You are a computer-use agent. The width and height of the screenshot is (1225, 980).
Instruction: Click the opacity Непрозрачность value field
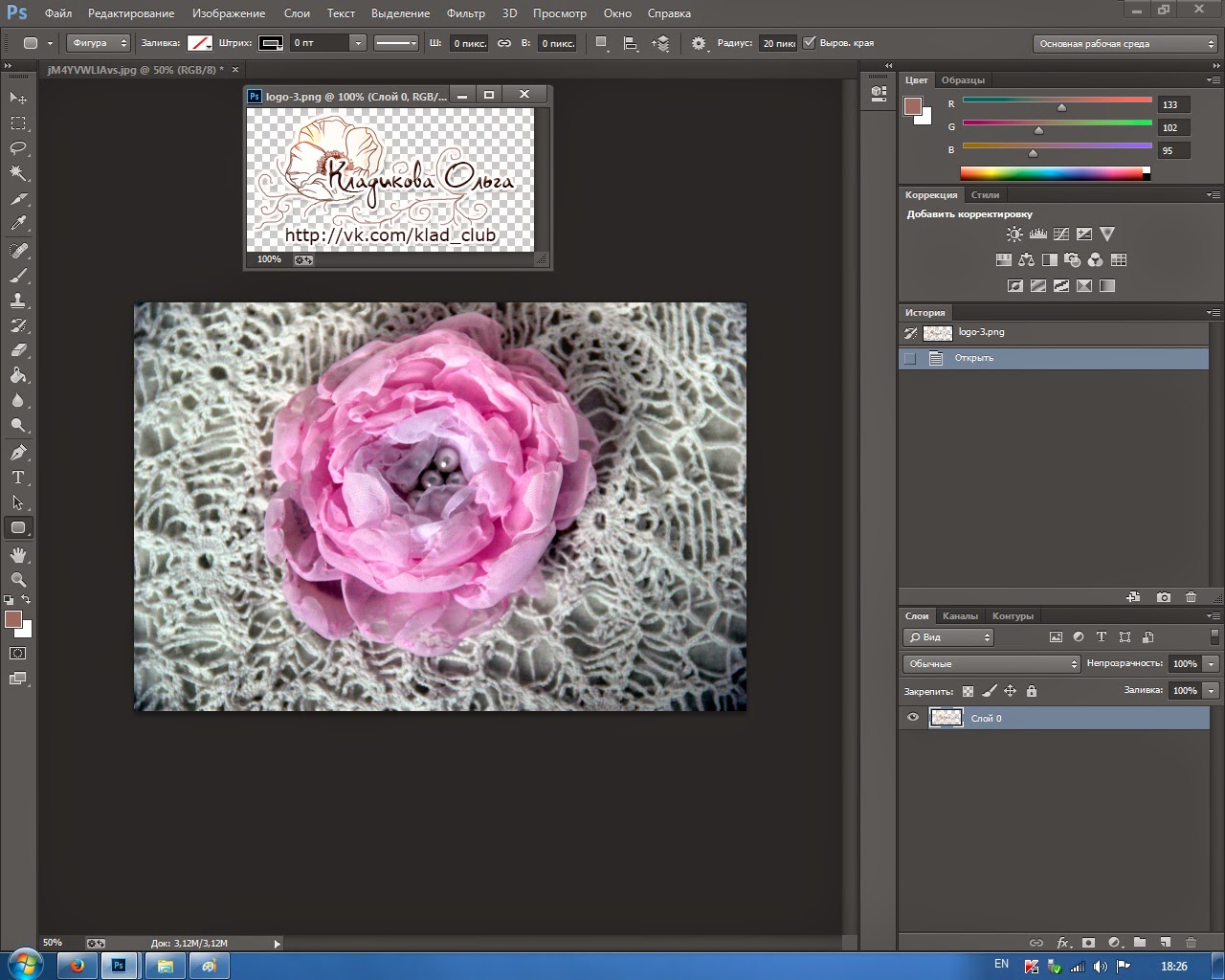click(1185, 664)
